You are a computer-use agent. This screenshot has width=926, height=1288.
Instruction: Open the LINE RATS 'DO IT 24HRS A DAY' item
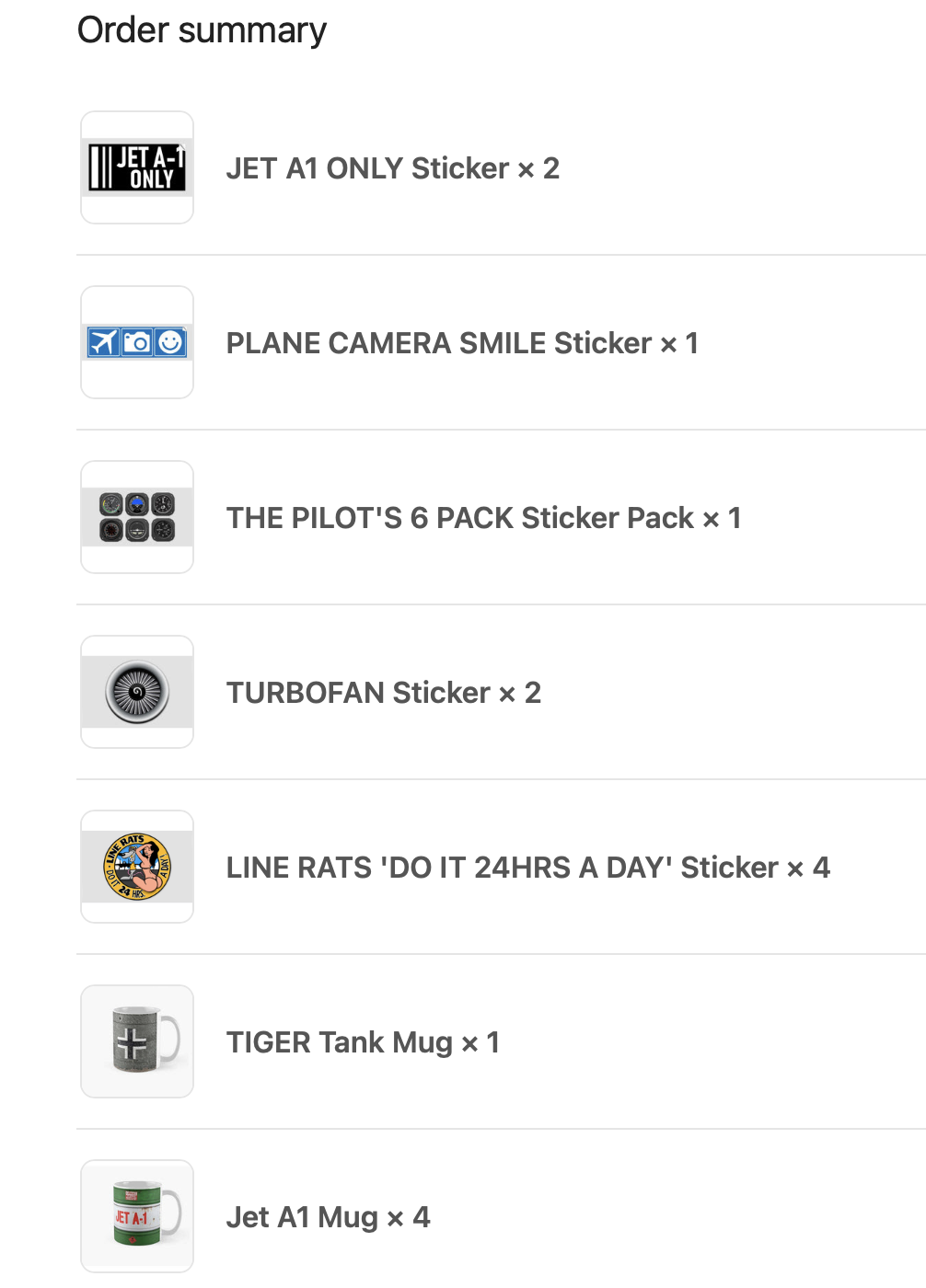527,868
